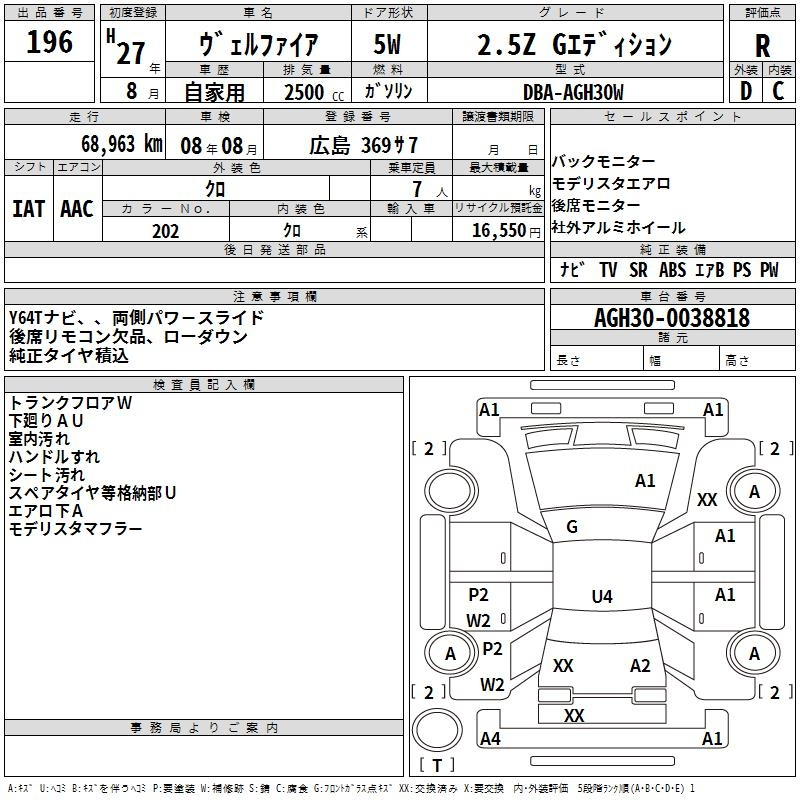Click note line 後席リモコン欠品、ローダウン
This screenshot has width=800, height=800.
tap(128, 337)
